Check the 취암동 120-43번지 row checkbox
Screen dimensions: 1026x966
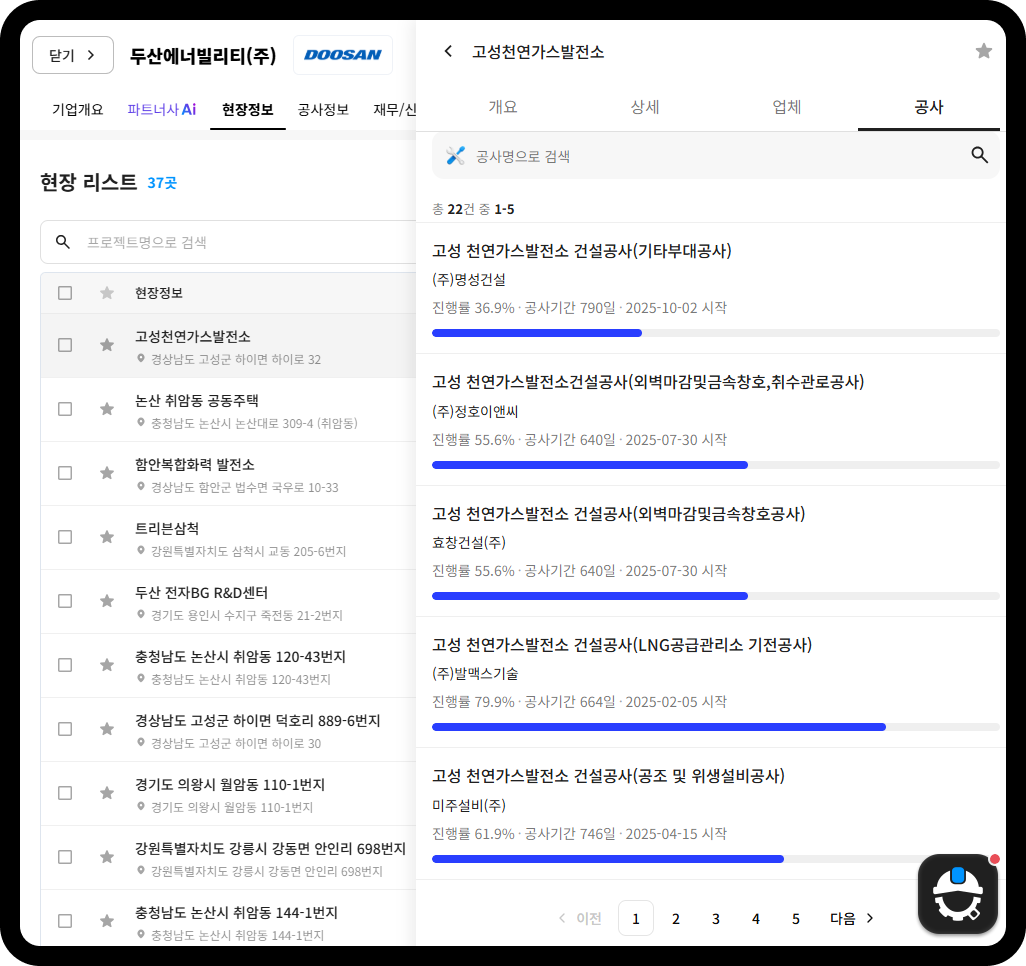click(x=65, y=665)
